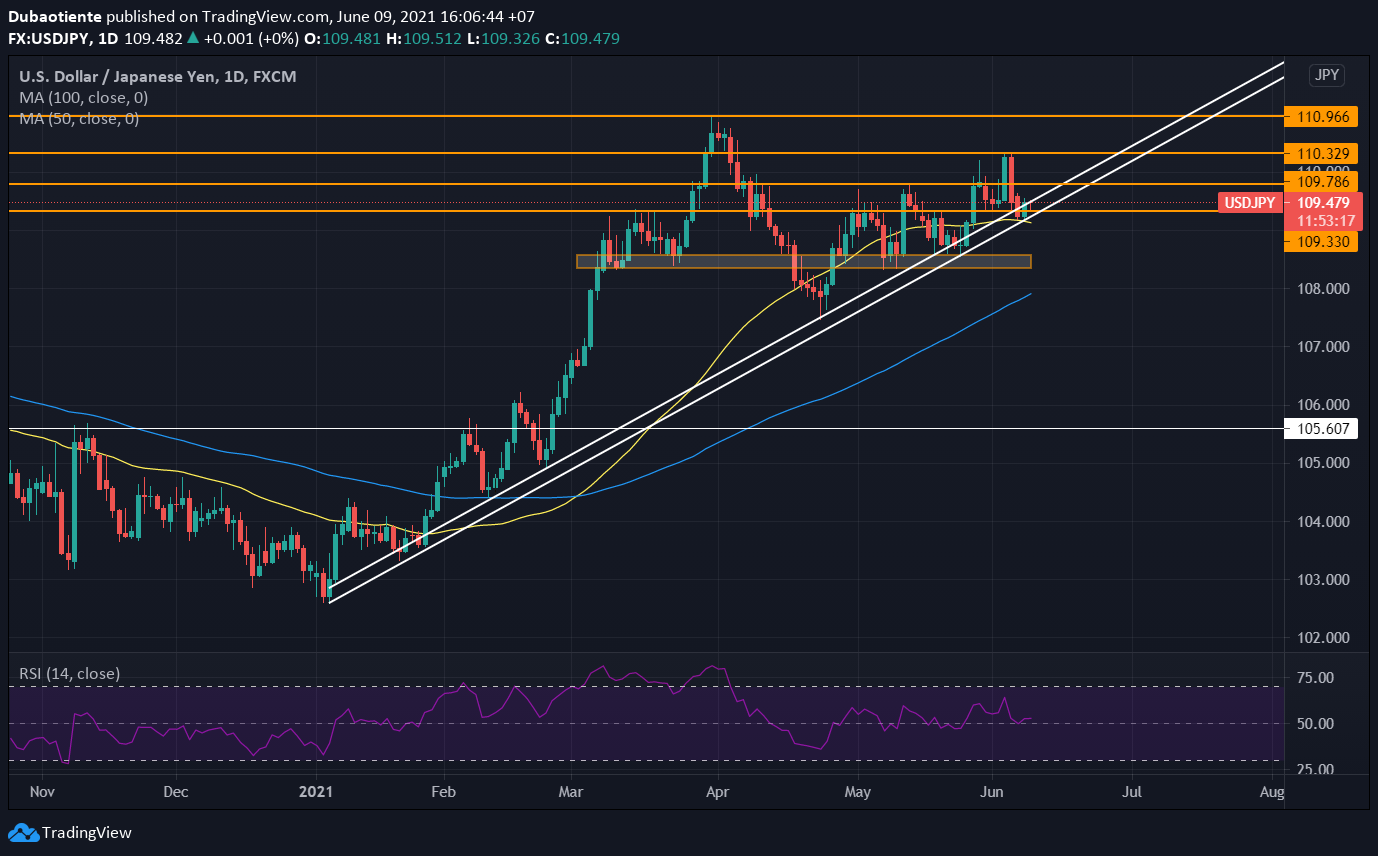Image resolution: width=1378 pixels, height=856 pixels.
Task: Click May on the time axis
Action: tap(857, 792)
